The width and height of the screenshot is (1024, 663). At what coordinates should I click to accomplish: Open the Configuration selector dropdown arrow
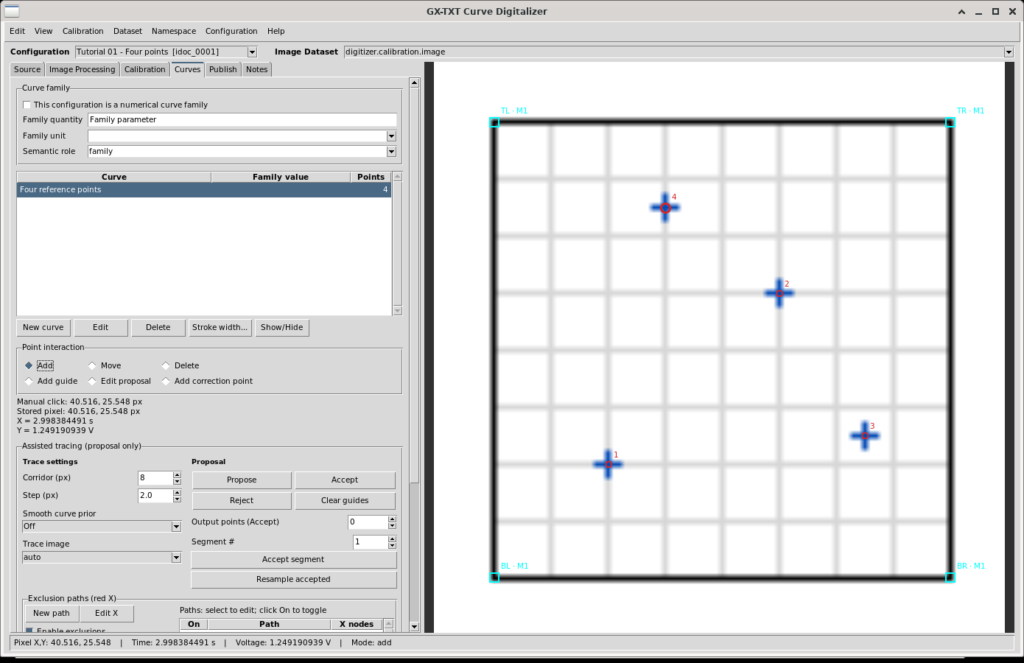tap(252, 52)
